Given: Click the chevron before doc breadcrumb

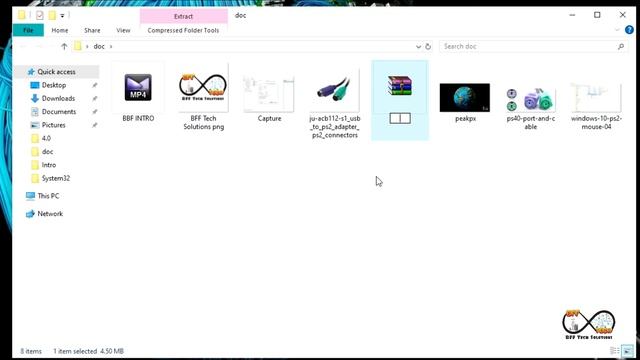Looking at the screenshot, I should [87, 47].
